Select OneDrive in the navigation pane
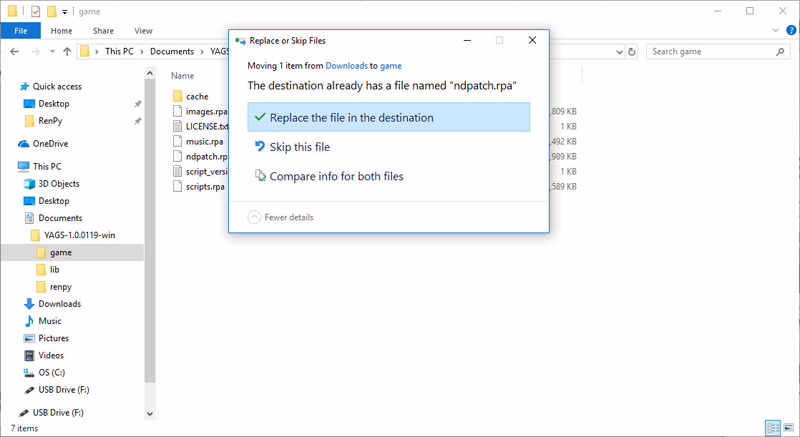Screen dimensions: 800x437 [50, 144]
